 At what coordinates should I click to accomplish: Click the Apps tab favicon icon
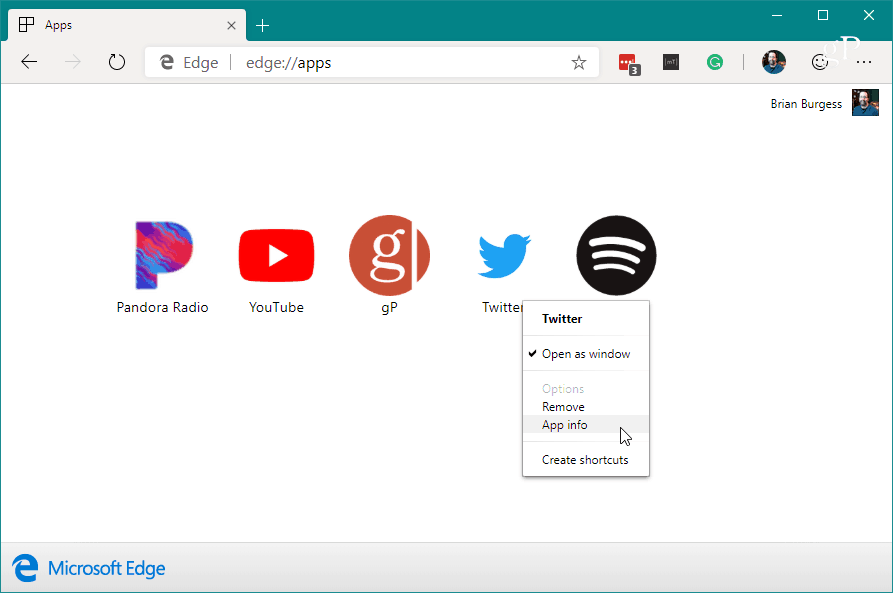point(26,24)
